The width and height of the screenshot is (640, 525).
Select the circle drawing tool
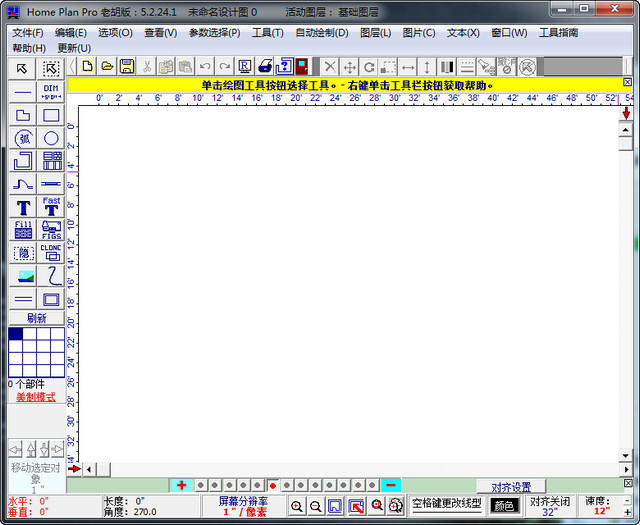pyautogui.click(x=51, y=138)
